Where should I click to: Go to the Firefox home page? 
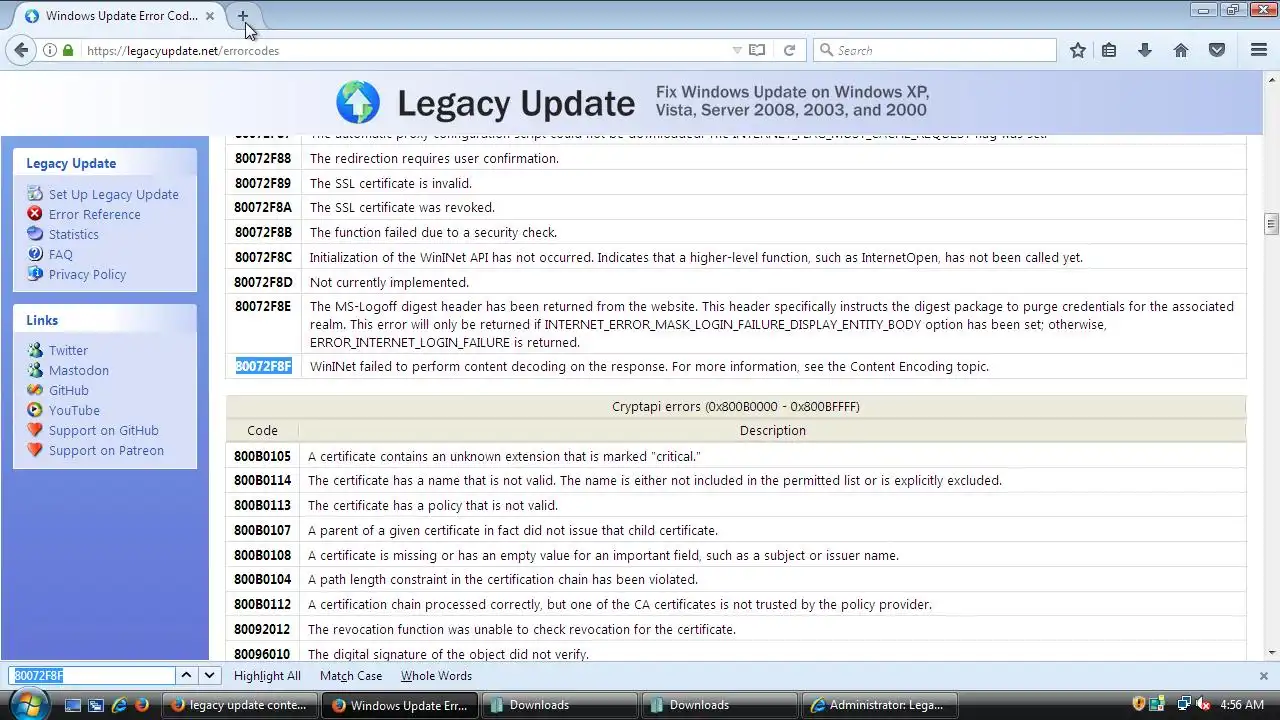coord(1181,50)
